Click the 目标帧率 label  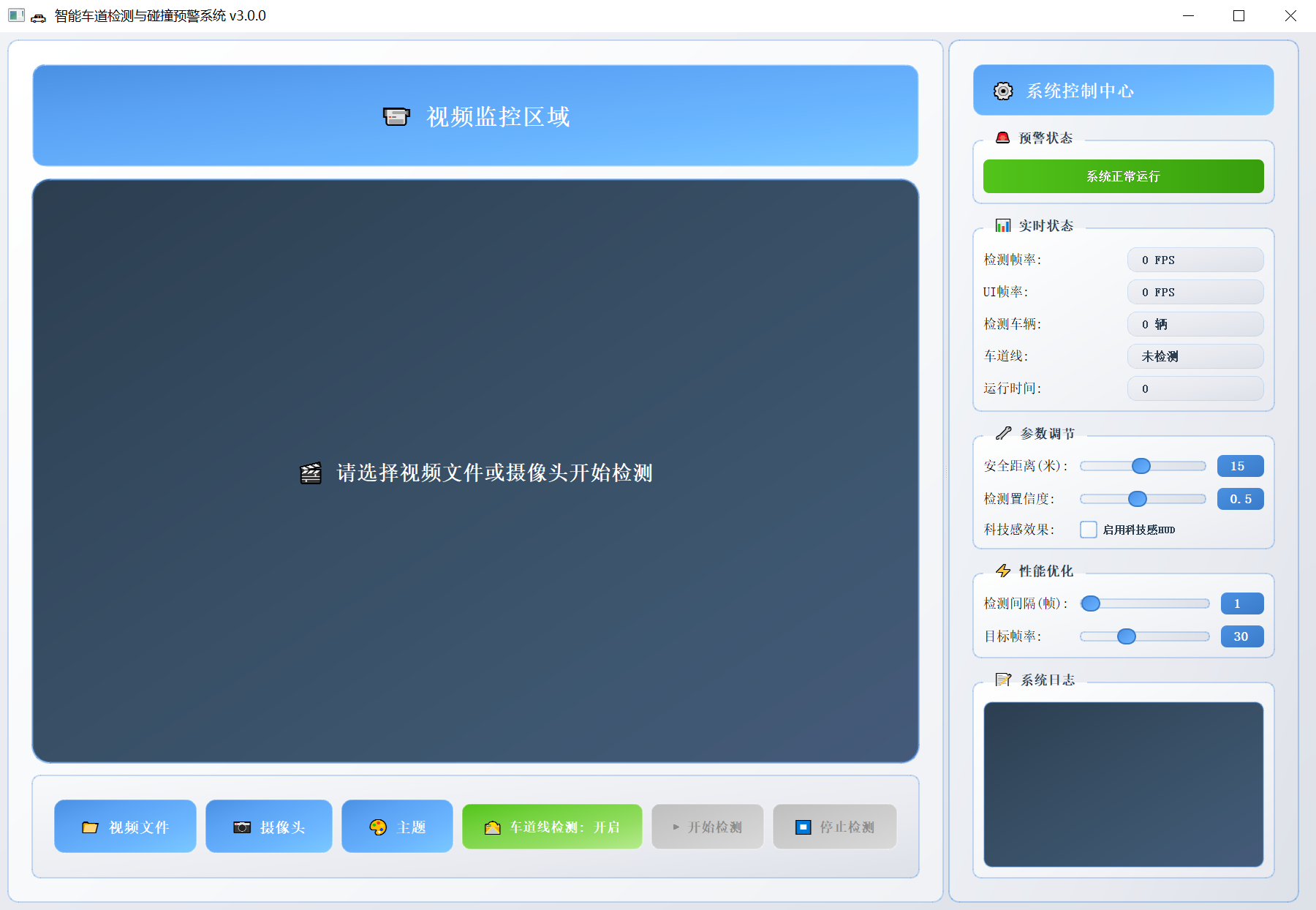(x=1013, y=636)
